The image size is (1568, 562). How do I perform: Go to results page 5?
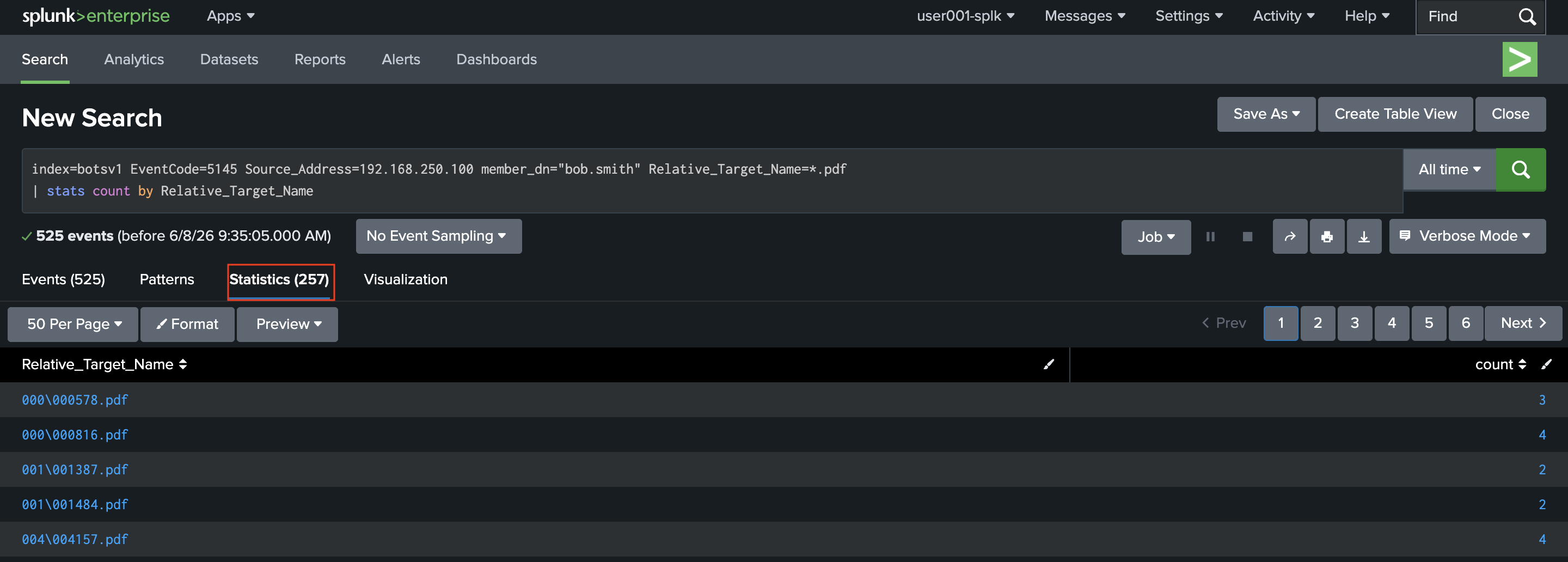1429,323
